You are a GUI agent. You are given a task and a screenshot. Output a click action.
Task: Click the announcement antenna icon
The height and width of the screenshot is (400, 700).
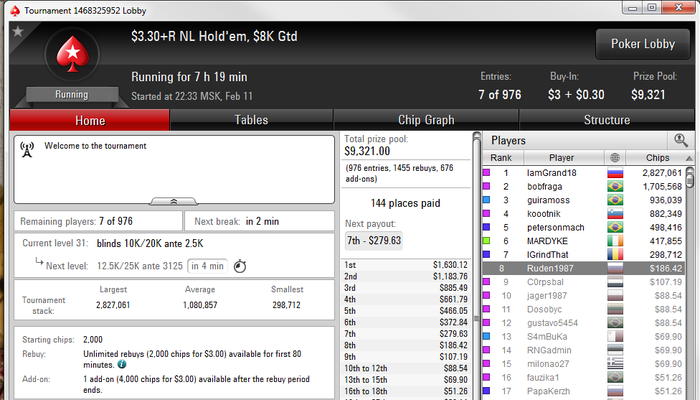(x=27, y=150)
